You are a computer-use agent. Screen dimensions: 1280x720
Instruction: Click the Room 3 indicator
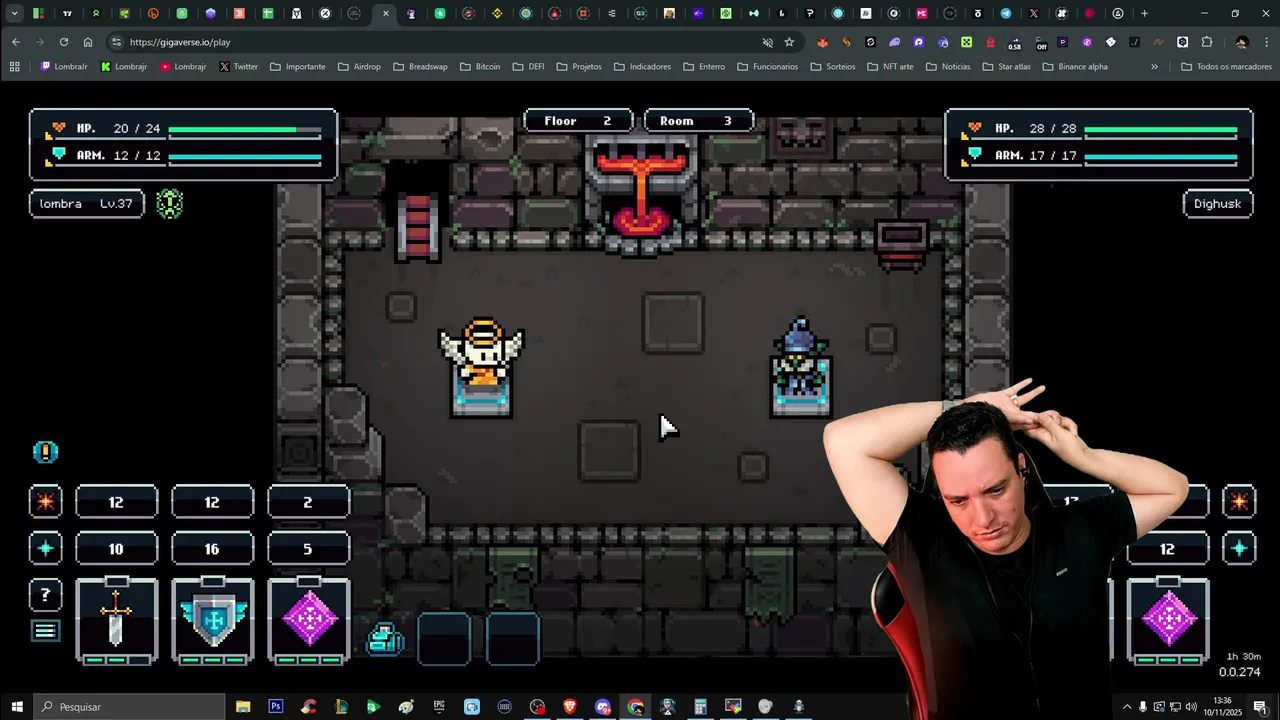point(699,121)
